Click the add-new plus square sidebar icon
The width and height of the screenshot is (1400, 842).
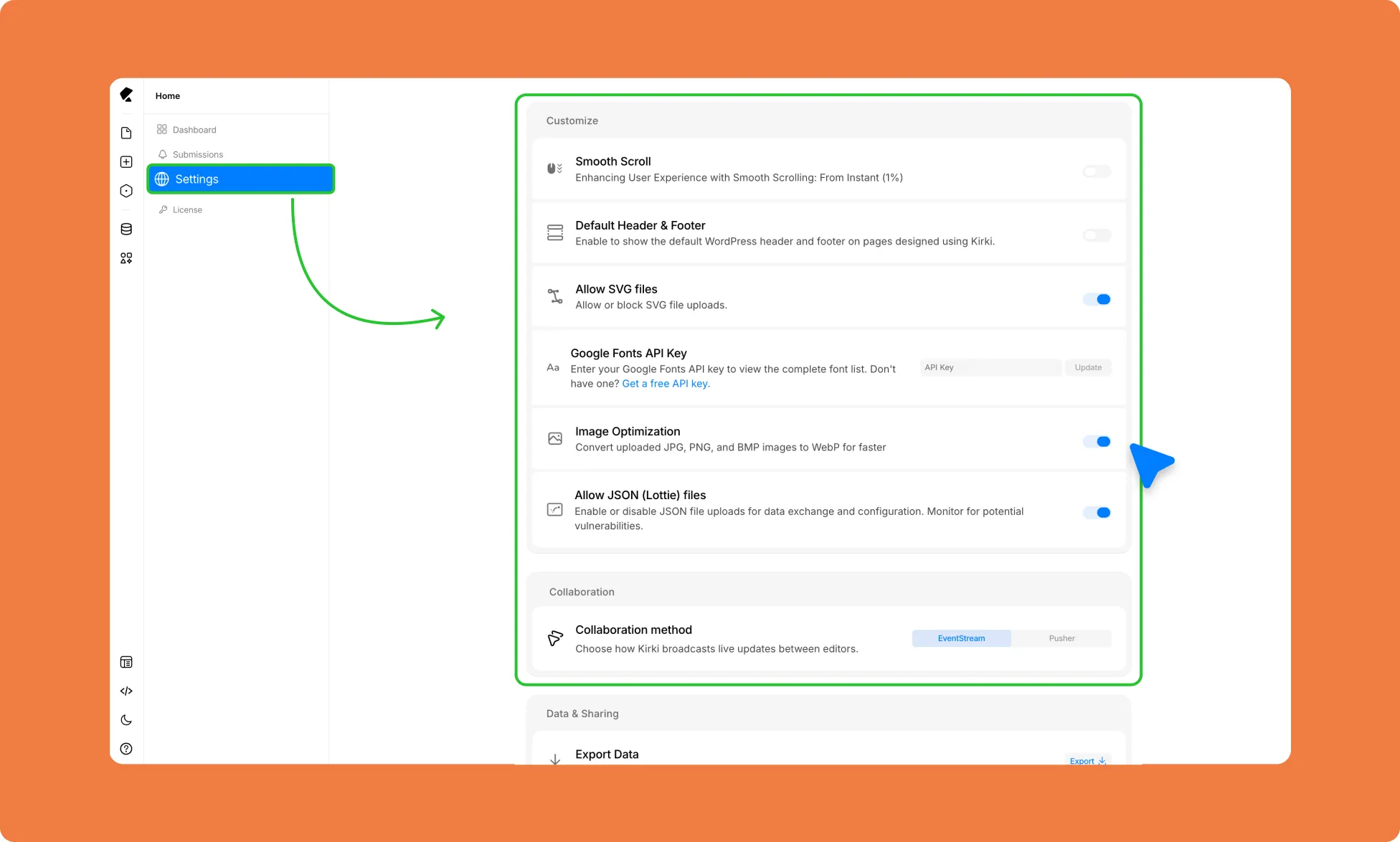[126, 162]
